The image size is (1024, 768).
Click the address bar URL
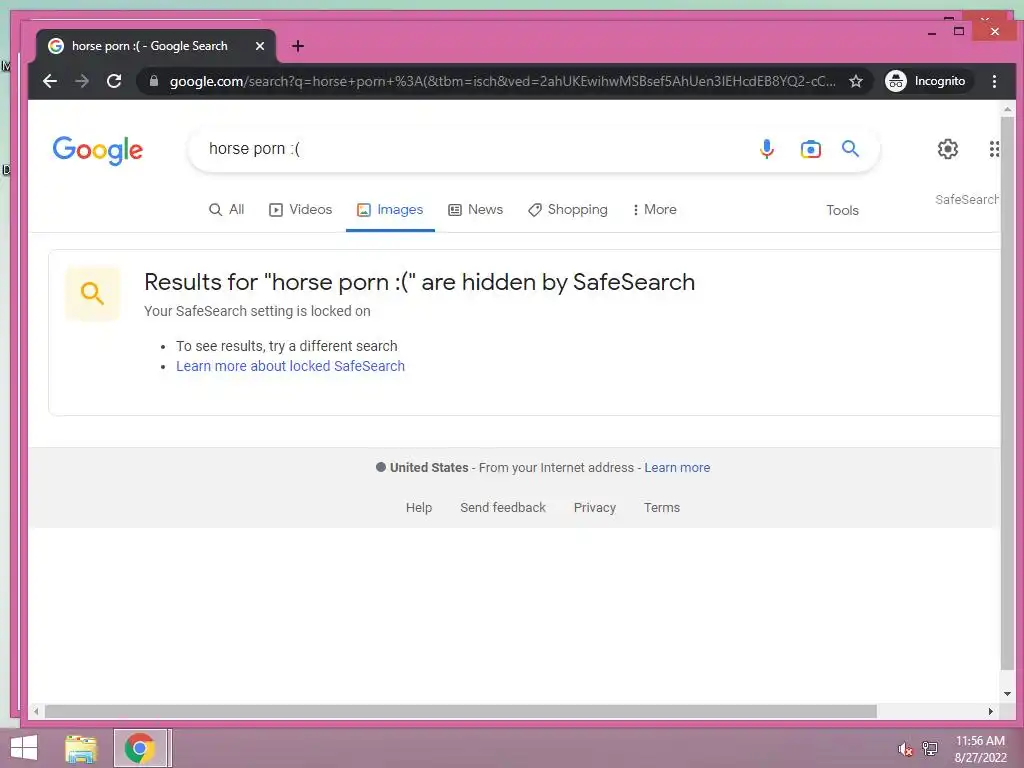pyautogui.click(x=503, y=81)
